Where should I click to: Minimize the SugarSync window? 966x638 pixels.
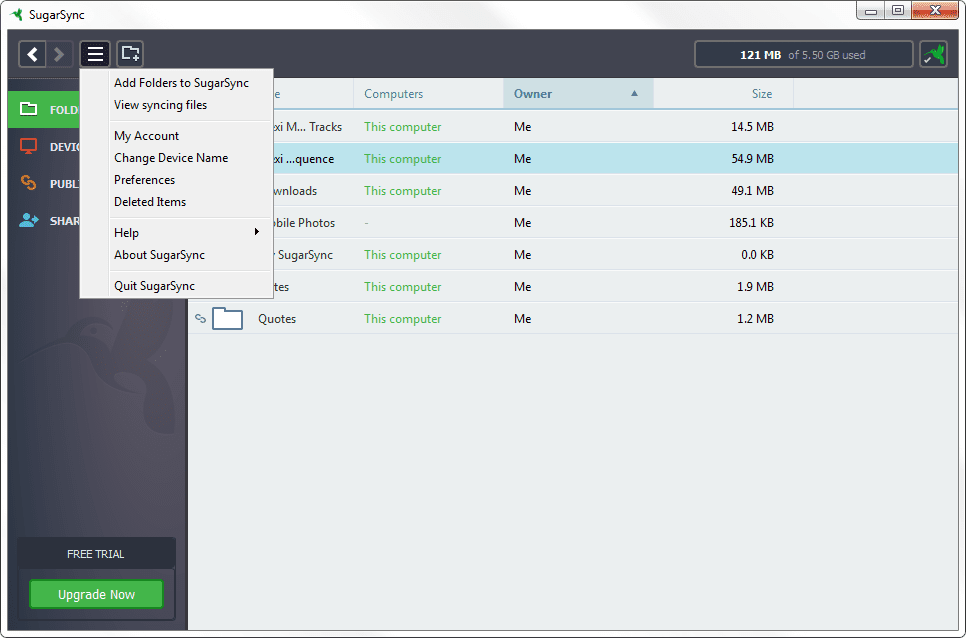click(871, 10)
